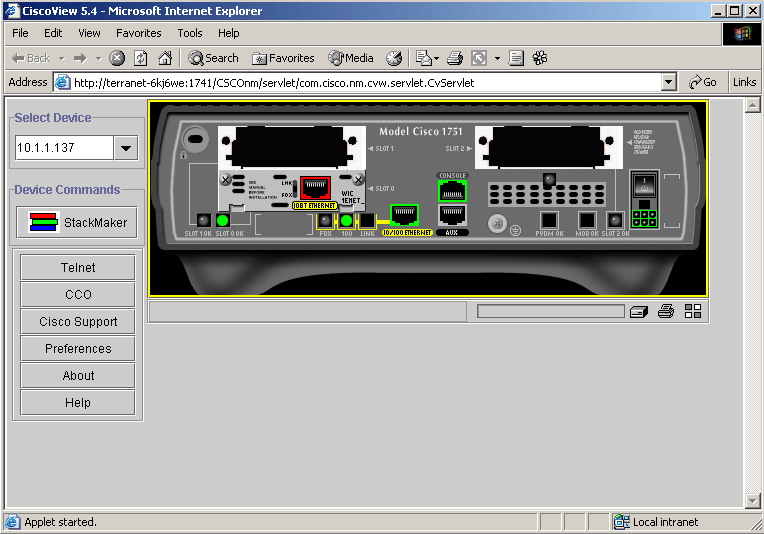Open the Edit menu
Screen dimensions: 764x534
(53, 33)
